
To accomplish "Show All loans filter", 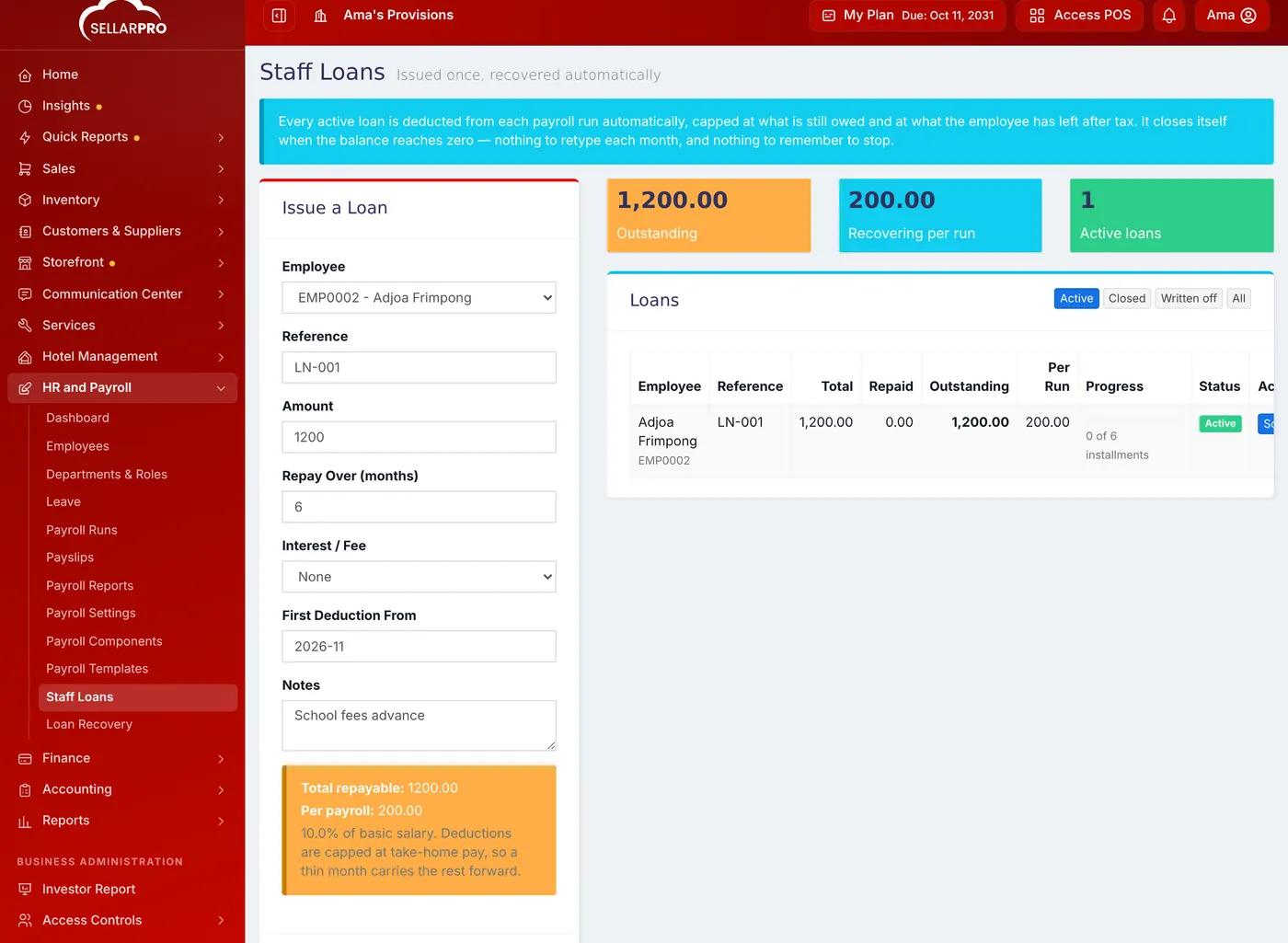I will 1238,298.
